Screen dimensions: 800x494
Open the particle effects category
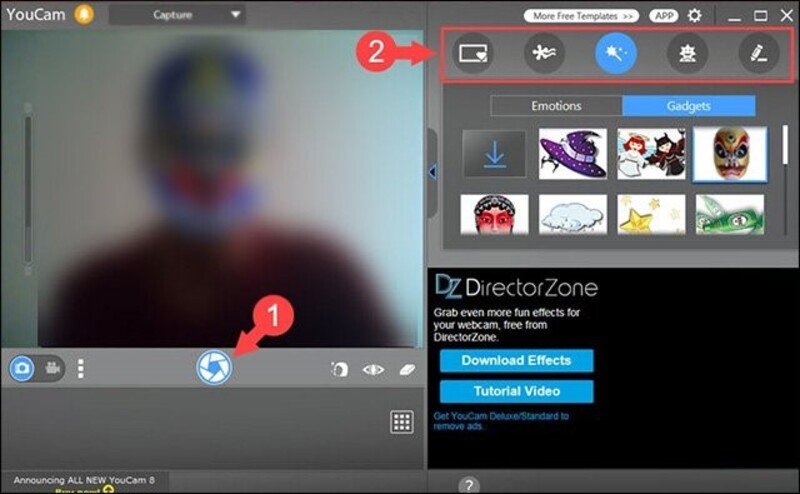pos(544,53)
